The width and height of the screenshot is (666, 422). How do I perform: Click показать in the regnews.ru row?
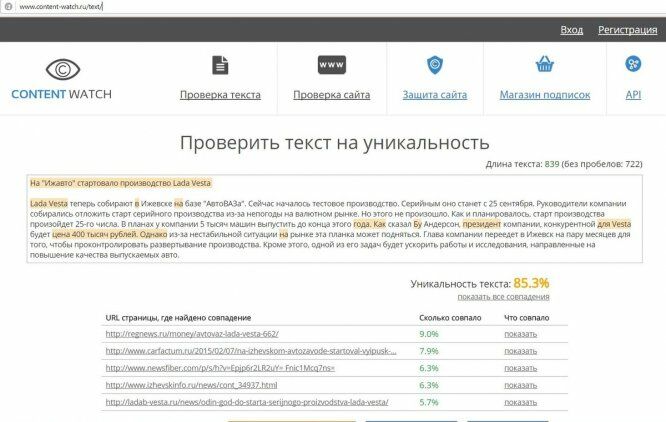[x=520, y=334]
